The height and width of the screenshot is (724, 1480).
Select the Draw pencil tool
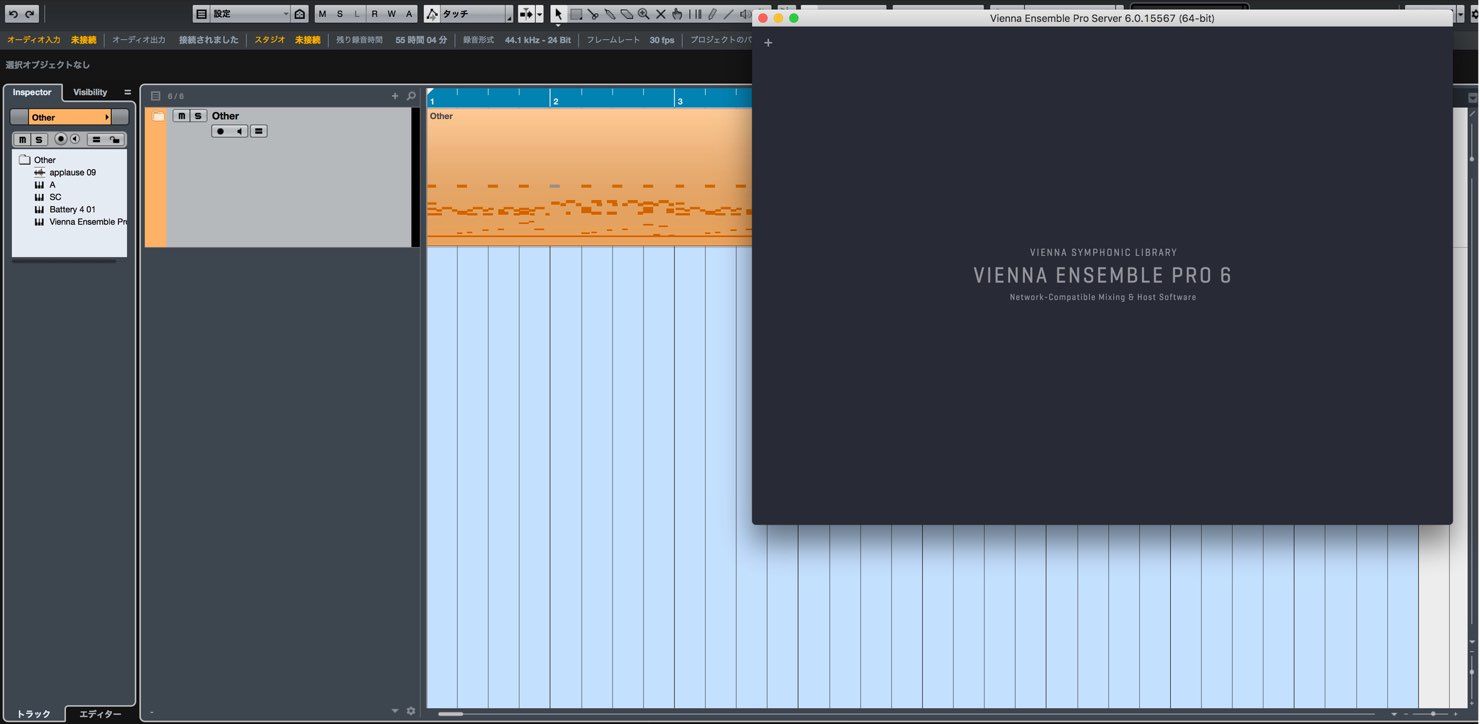click(x=711, y=14)
